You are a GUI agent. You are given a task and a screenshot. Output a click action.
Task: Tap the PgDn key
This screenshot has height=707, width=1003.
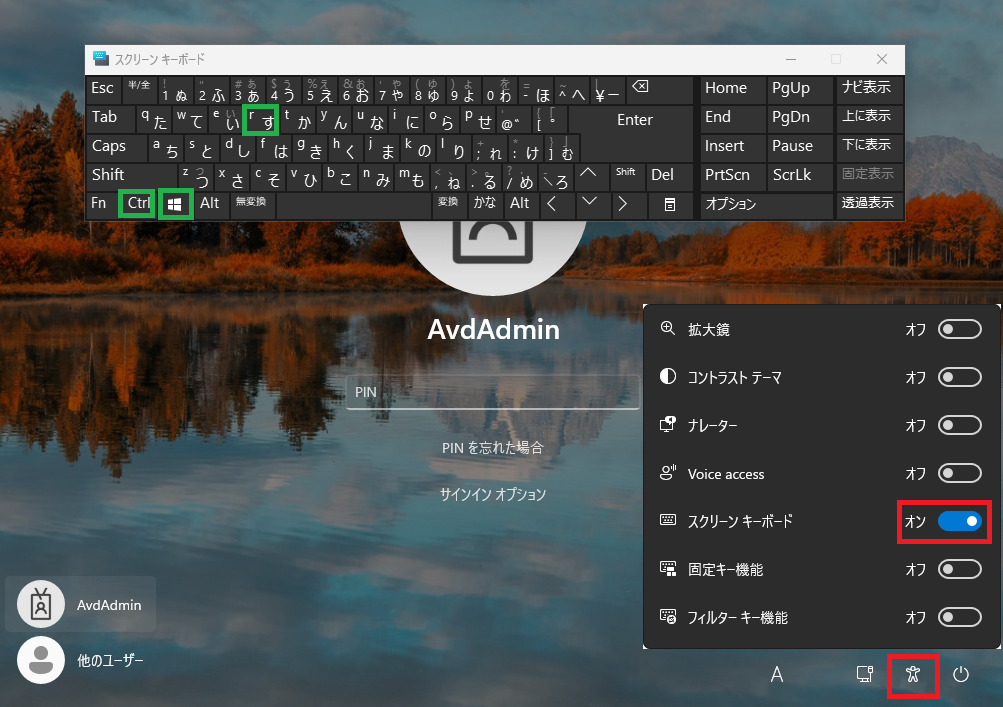800,118
